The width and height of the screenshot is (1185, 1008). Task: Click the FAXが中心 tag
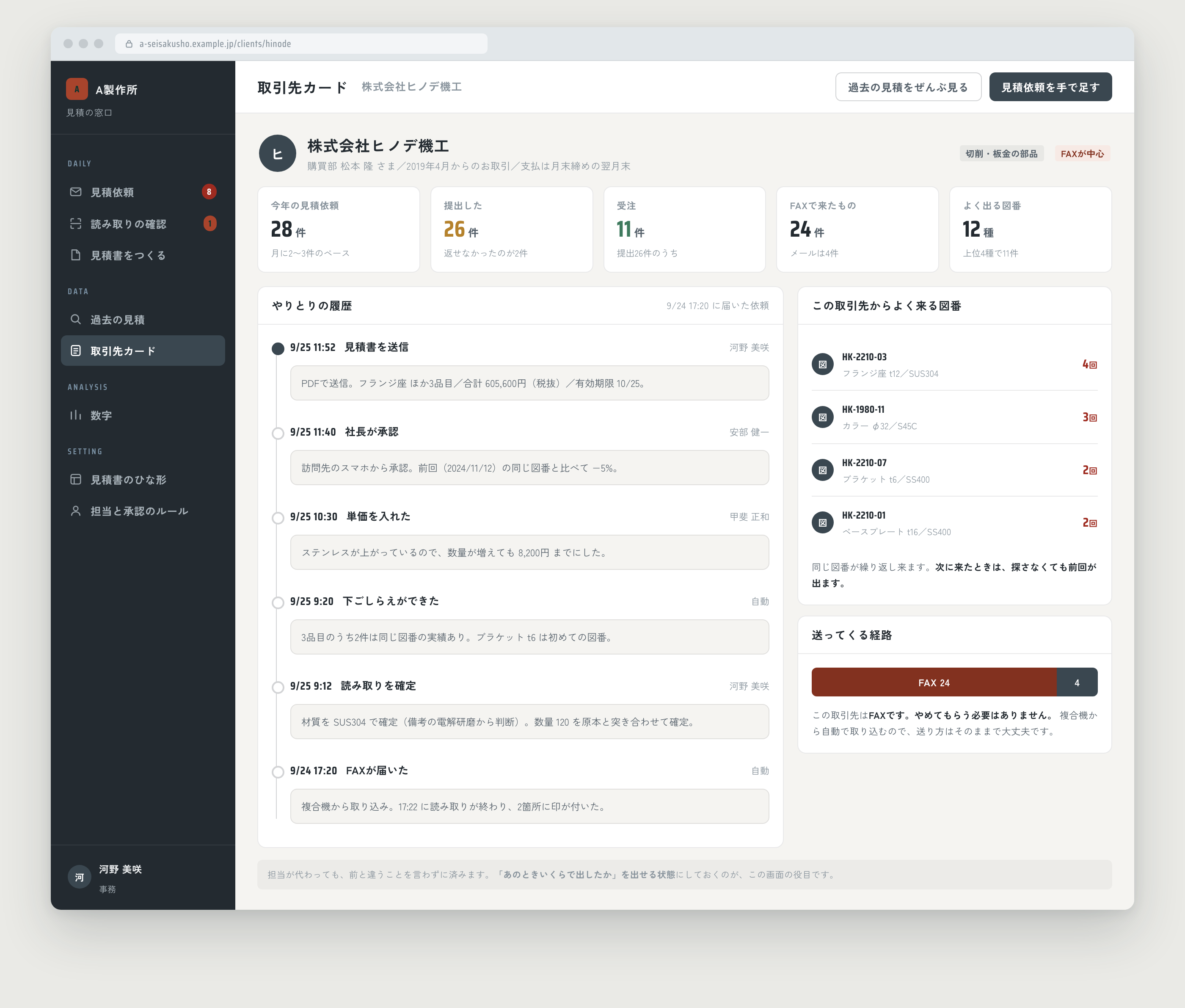pos(1082,154)
